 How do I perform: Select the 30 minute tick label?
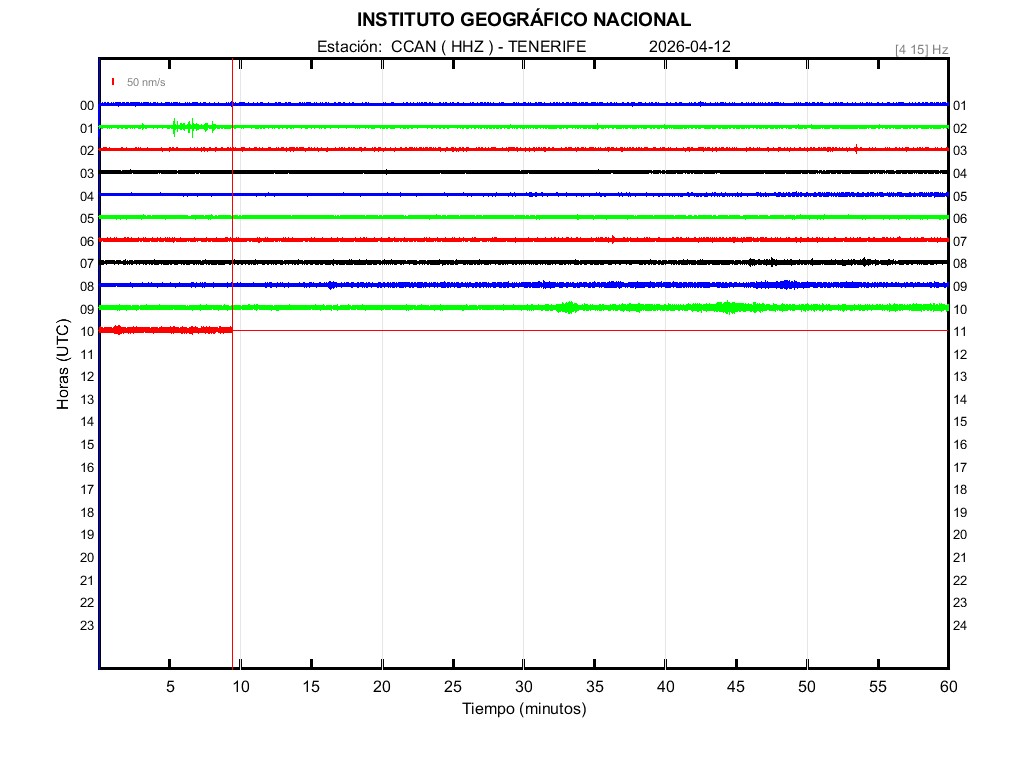(x=523, y=687)
